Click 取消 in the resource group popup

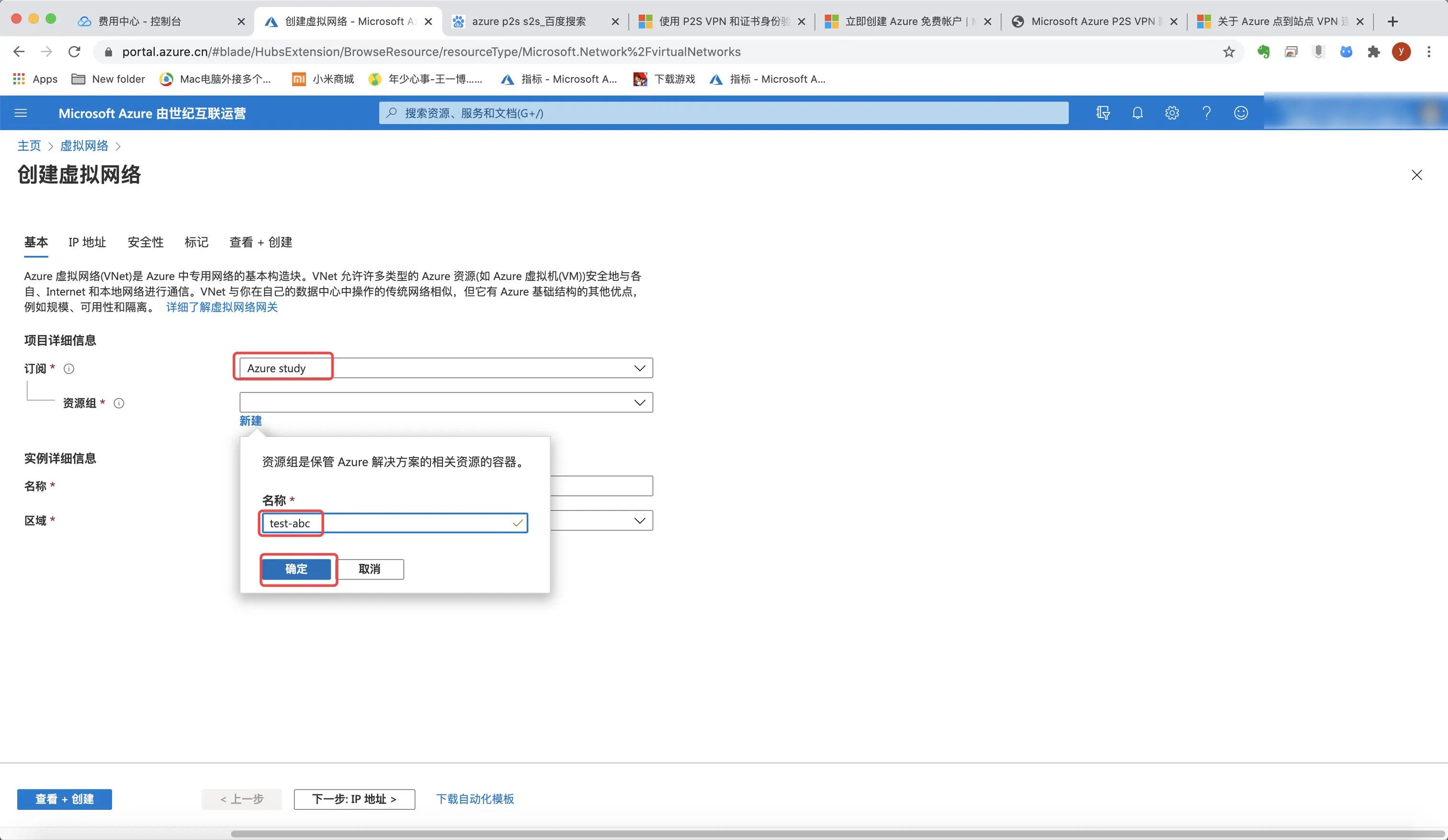[x=370, y=569]
